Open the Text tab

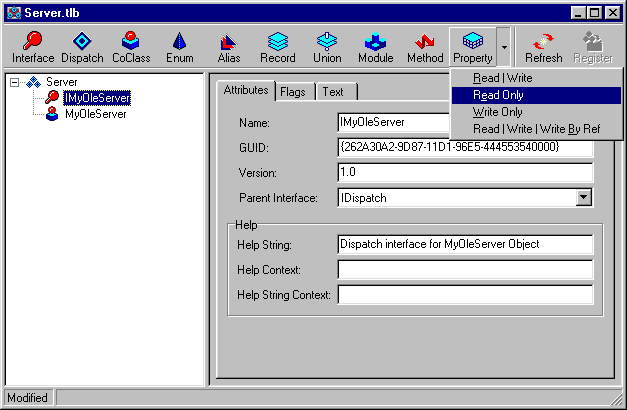point(332,92)
